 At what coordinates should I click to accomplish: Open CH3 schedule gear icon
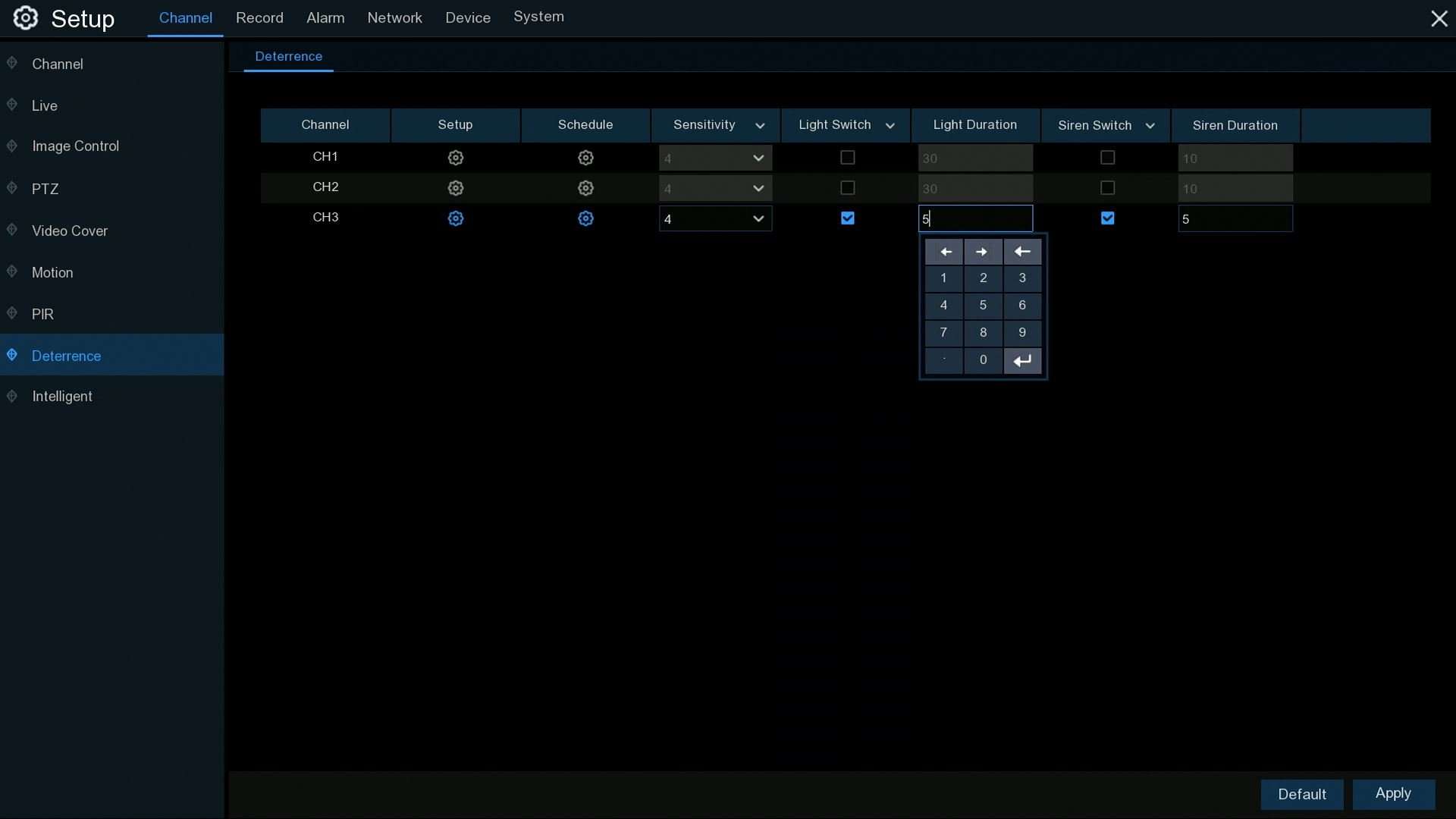coord(585,218)
